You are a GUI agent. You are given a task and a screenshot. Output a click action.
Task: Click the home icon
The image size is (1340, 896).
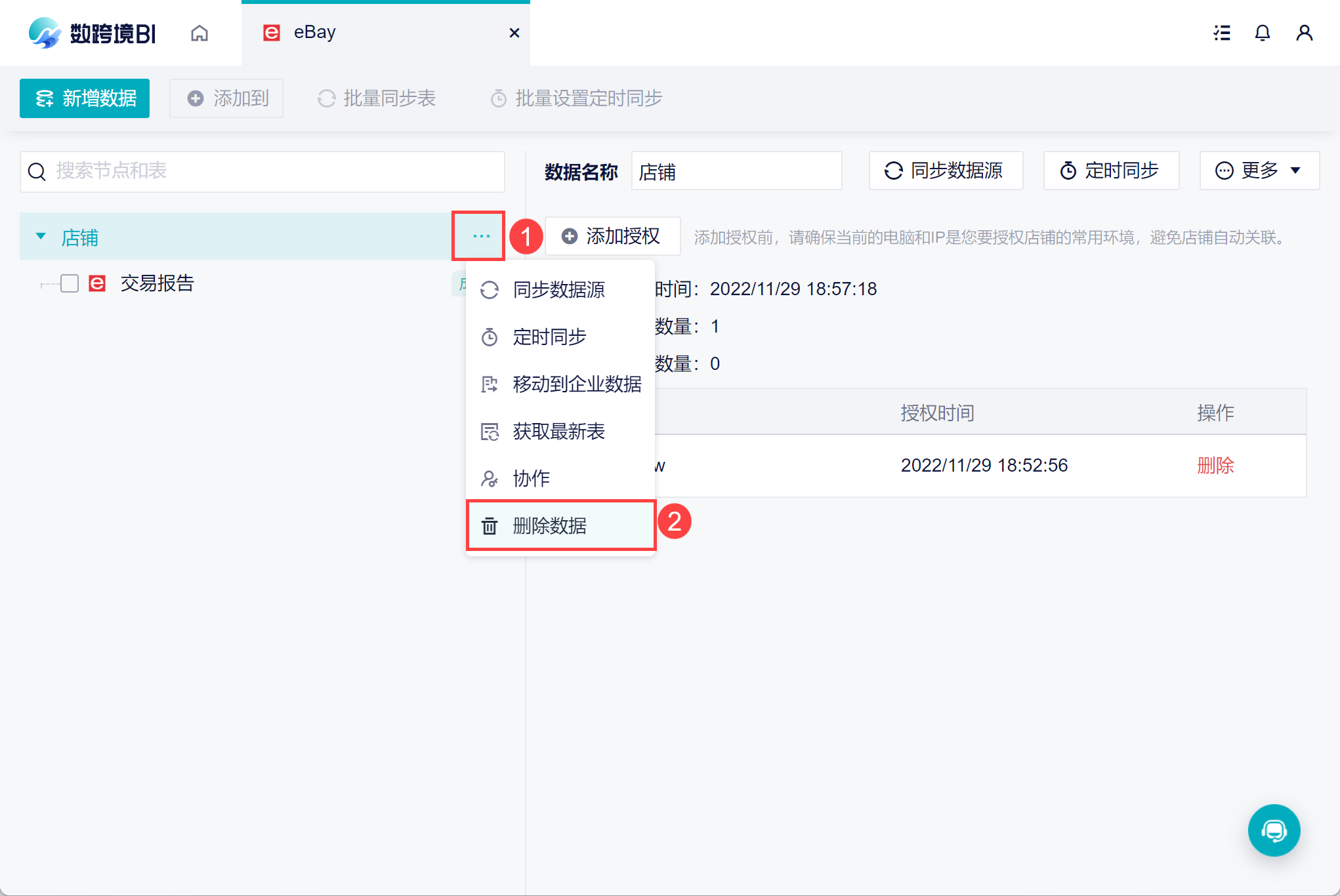(x=199, y=33)
